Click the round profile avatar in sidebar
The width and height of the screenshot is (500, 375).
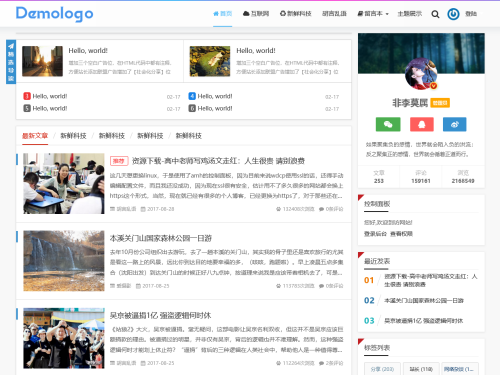click(x=421, y=74)
